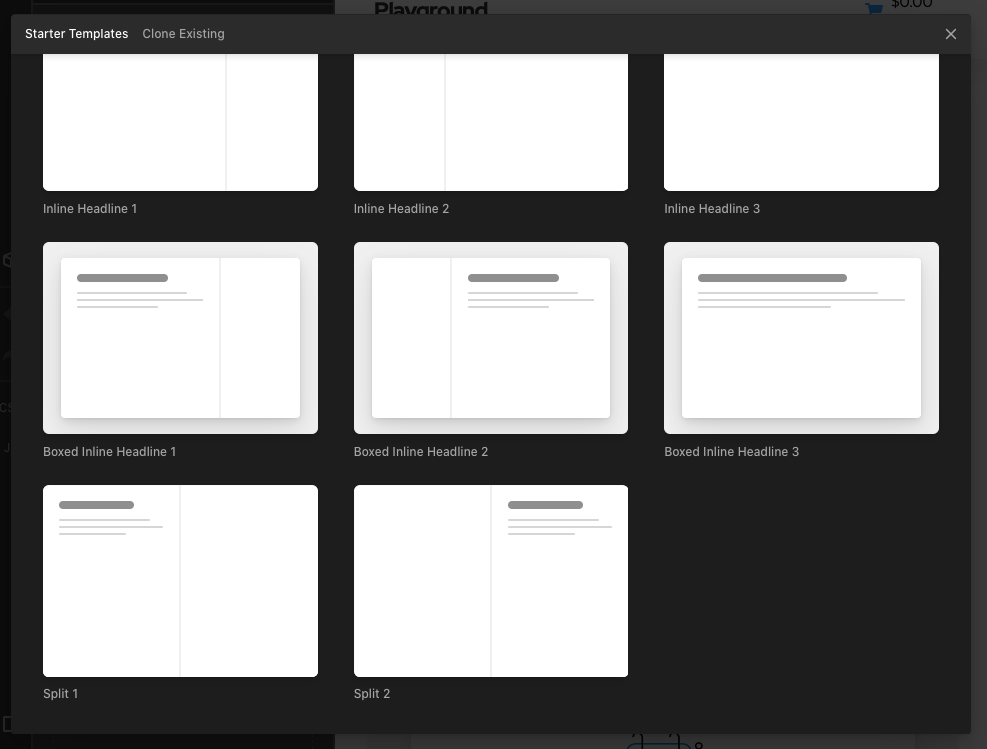This screenshot has width=987, height=749.
Task: Pick the Boxed Inline Headline 3 thumbnail
Action: (x=801, y=338)
